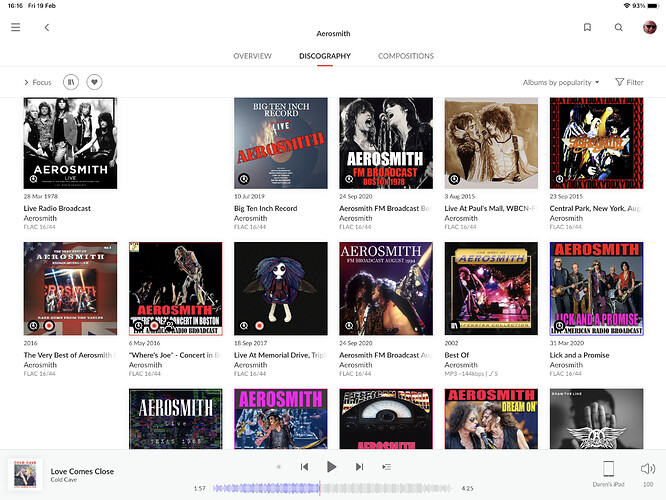Open Best Of album cover
This screenshot has width=666, height=500.
(x=491, y=289)
